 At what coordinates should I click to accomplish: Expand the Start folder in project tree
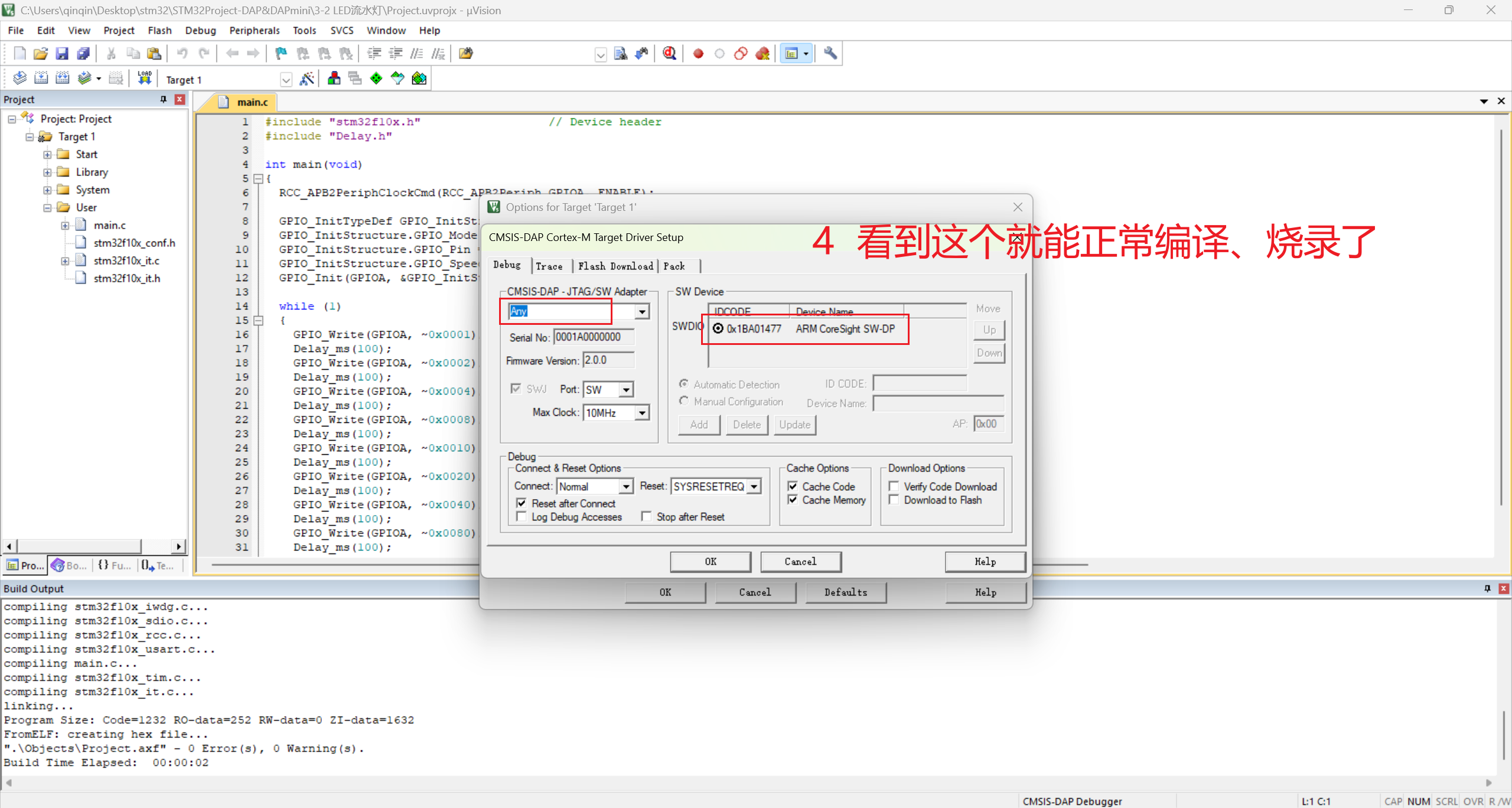pos(47,155)
